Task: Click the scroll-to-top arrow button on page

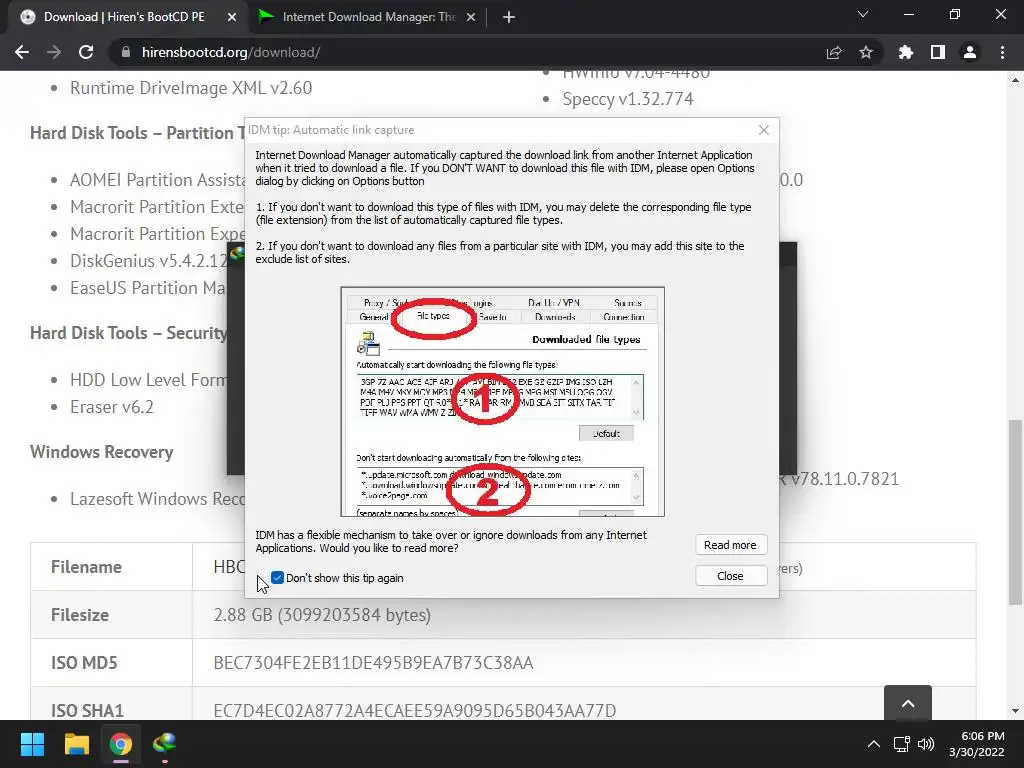Action: pyautogui.click(x=908, y=703)
